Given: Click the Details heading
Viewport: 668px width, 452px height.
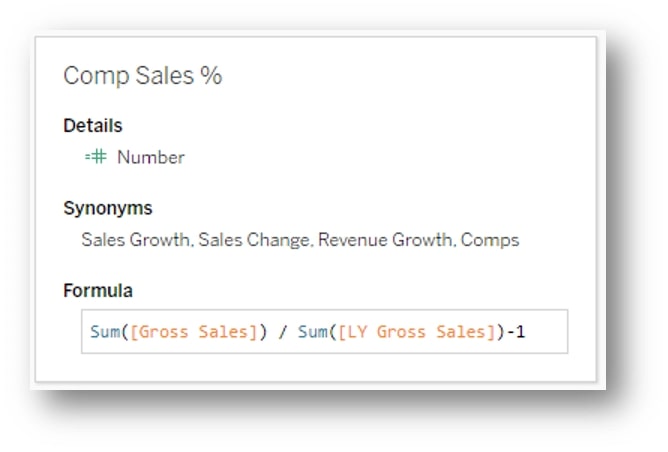Looking at the screenshot, I should 92,126.
